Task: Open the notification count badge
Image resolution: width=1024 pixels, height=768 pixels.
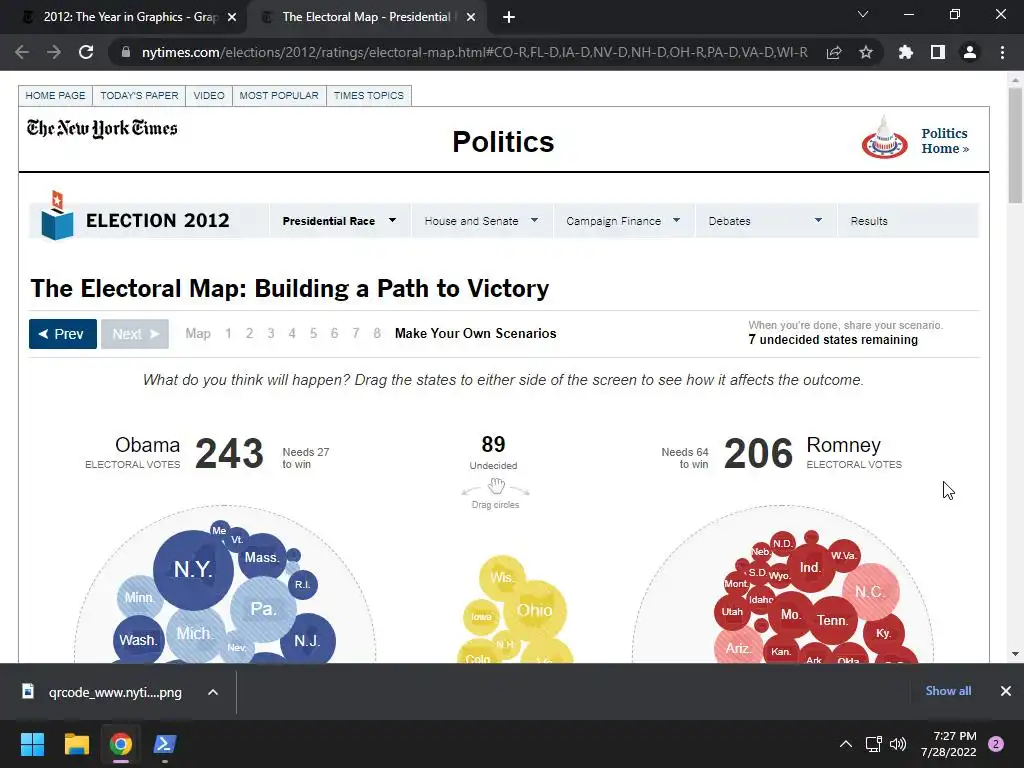Action: [x=996, y=744]
